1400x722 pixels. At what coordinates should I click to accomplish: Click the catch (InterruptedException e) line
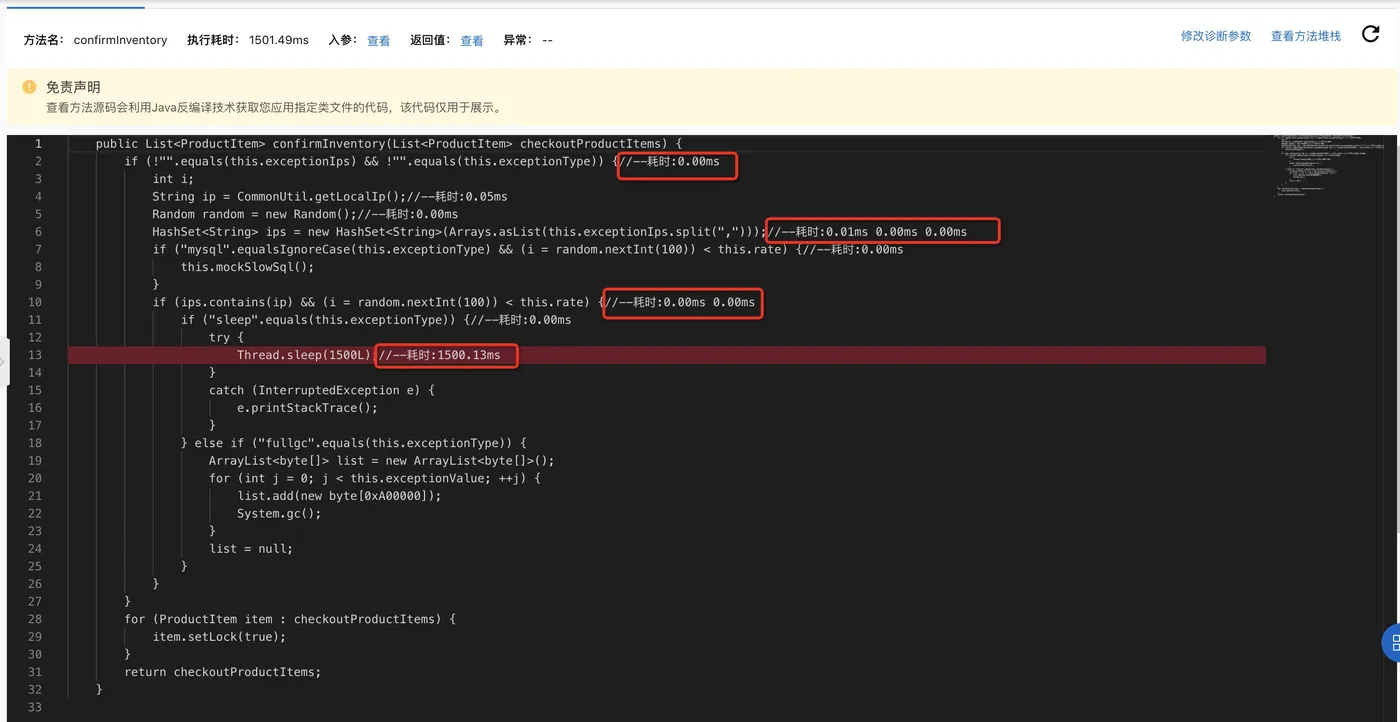pos(322,390)
